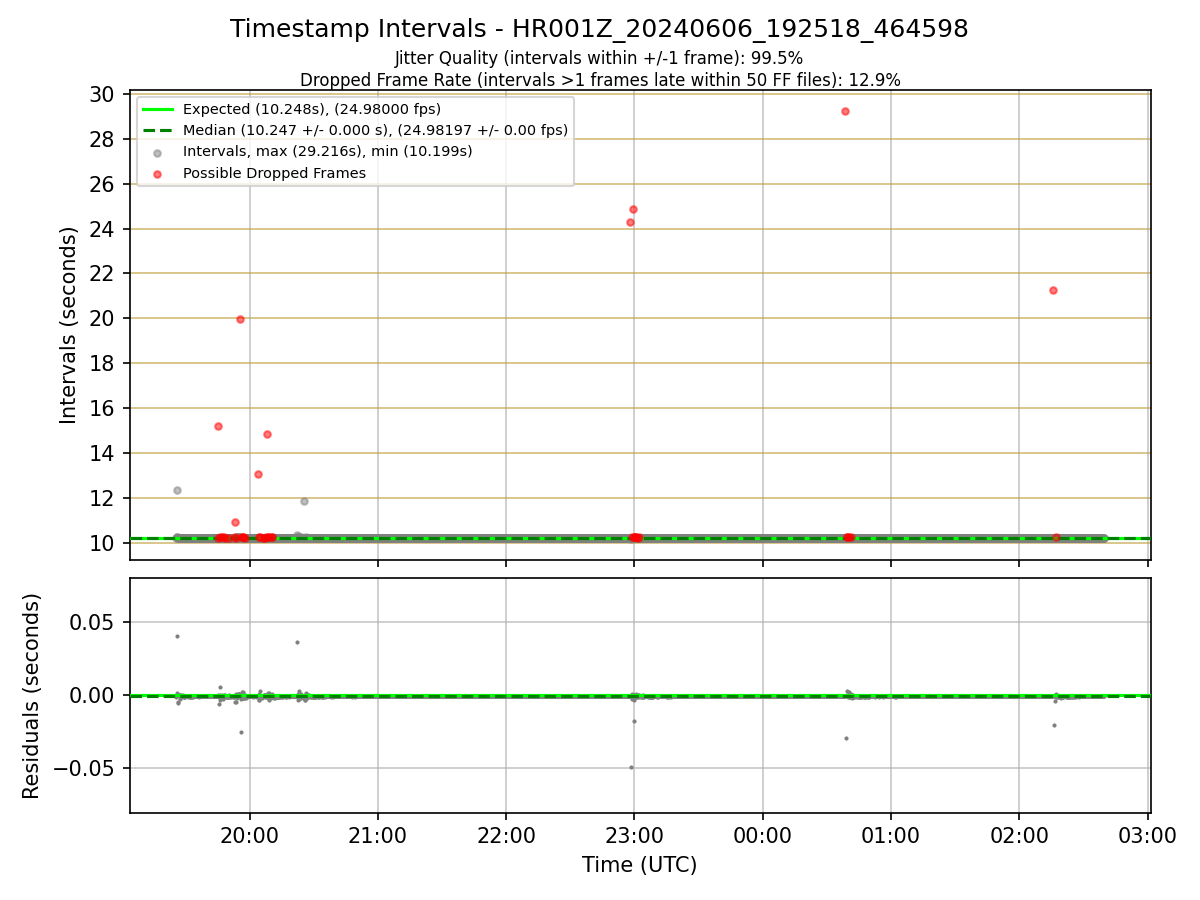Screen dimensions: 1200x900
Task: Select the residual point near 0.04 at the start
Action: pos(177,636)
